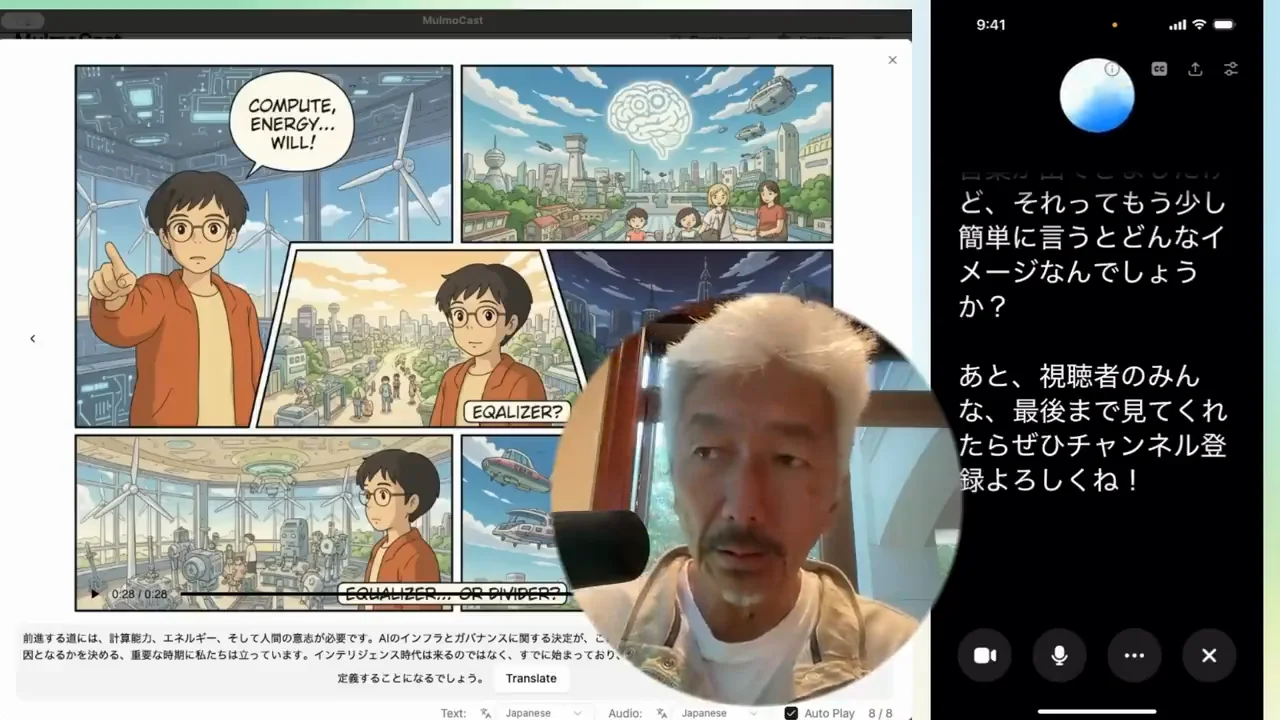Click the Text translate language icon

pos(486,713)
